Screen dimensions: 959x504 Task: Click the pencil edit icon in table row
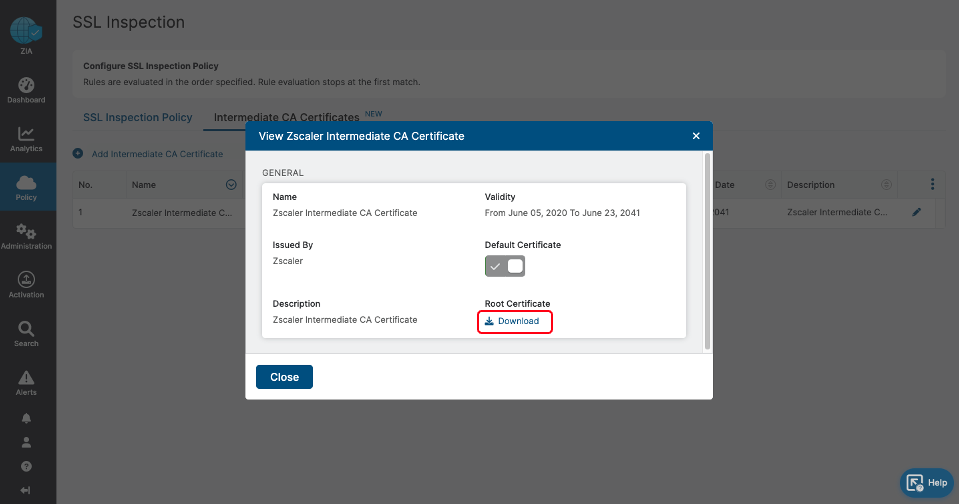click(x=917, y=212)
